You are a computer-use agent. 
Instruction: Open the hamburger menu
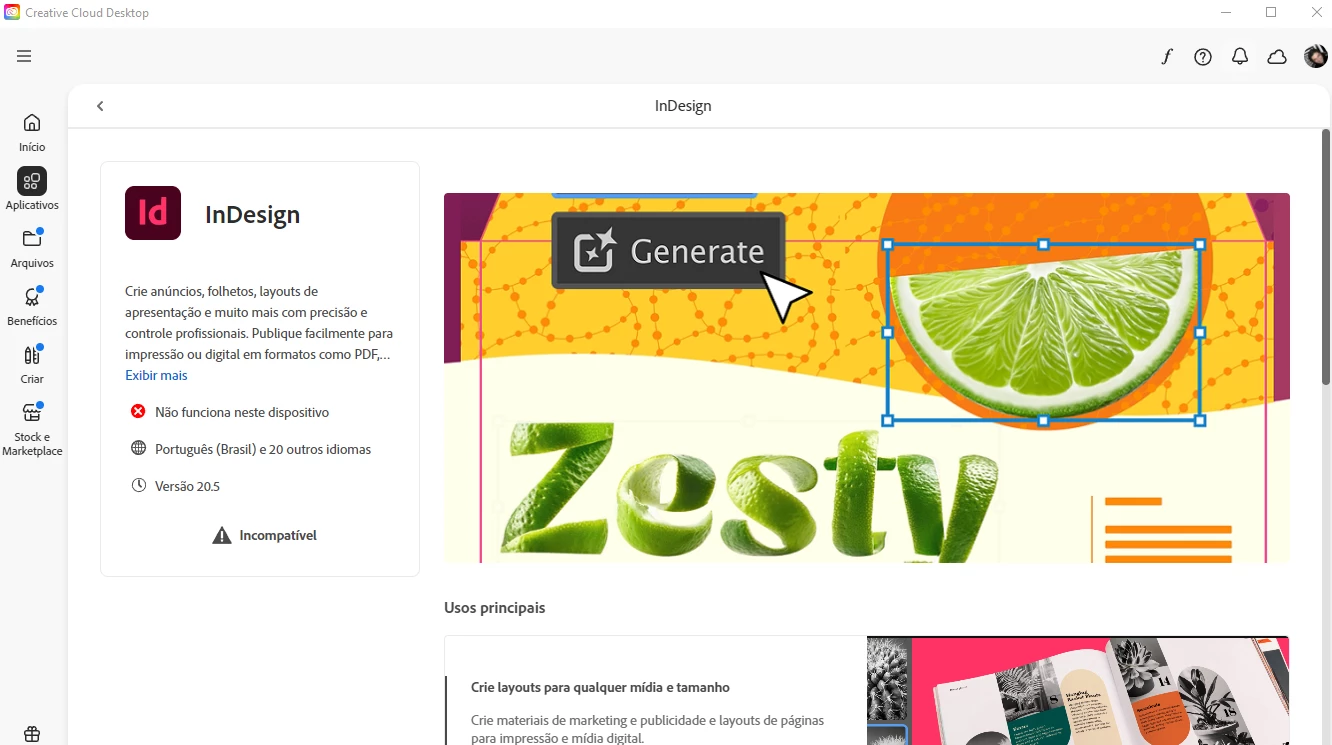(24, 56)
